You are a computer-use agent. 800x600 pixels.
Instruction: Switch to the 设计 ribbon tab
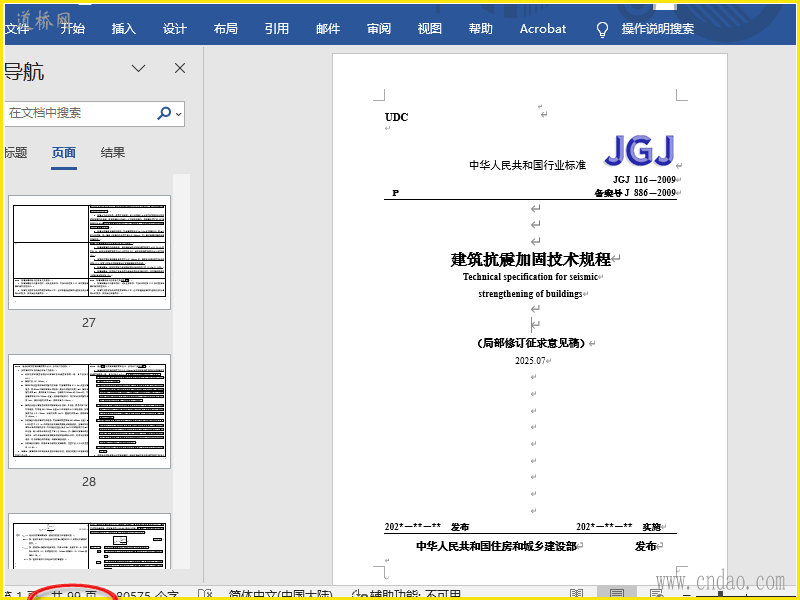click(174, 29)
